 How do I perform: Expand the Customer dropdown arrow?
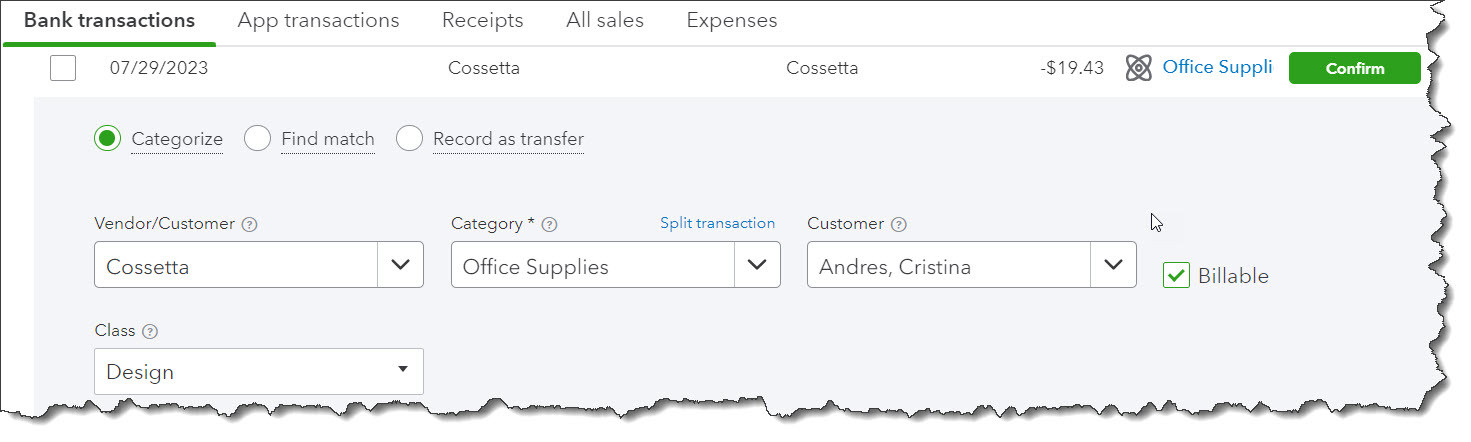[1113, 265]
